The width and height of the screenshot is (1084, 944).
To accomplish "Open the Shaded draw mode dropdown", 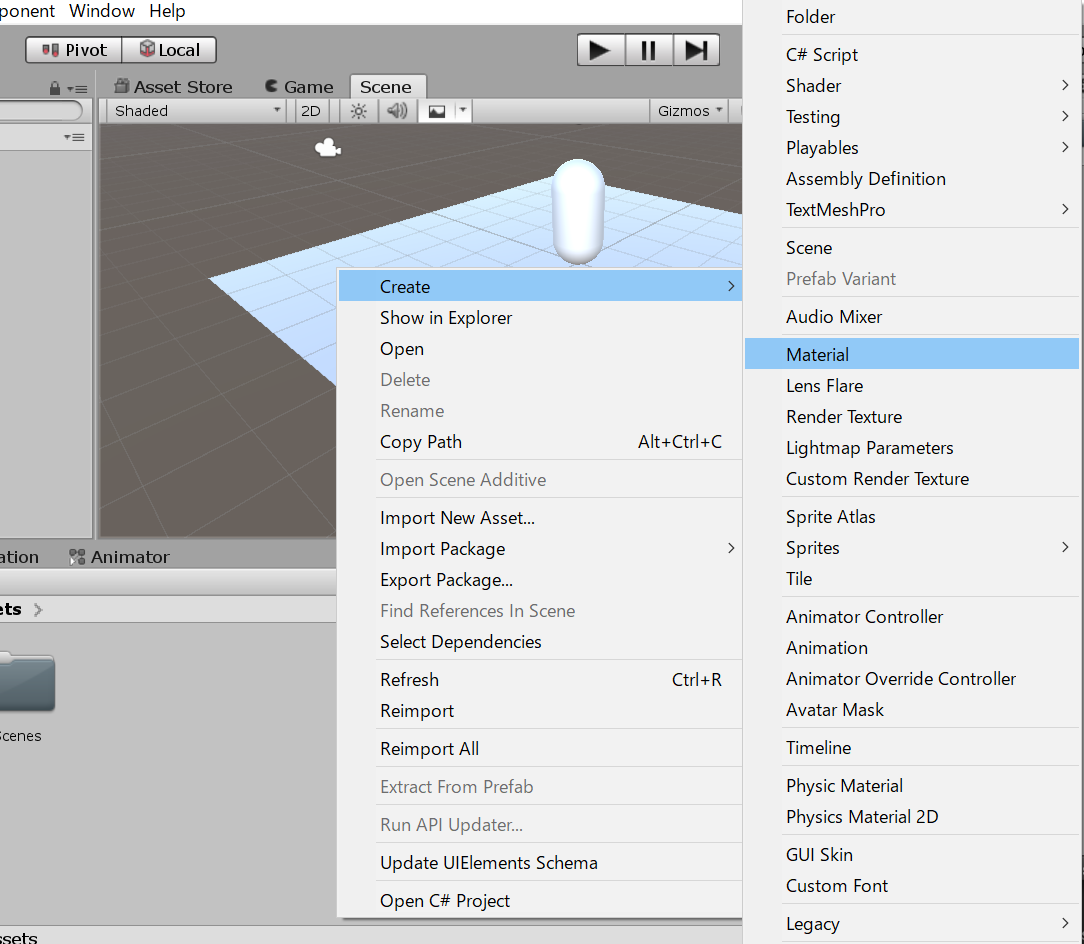I will pyautogui.click(x=196, y=111).
